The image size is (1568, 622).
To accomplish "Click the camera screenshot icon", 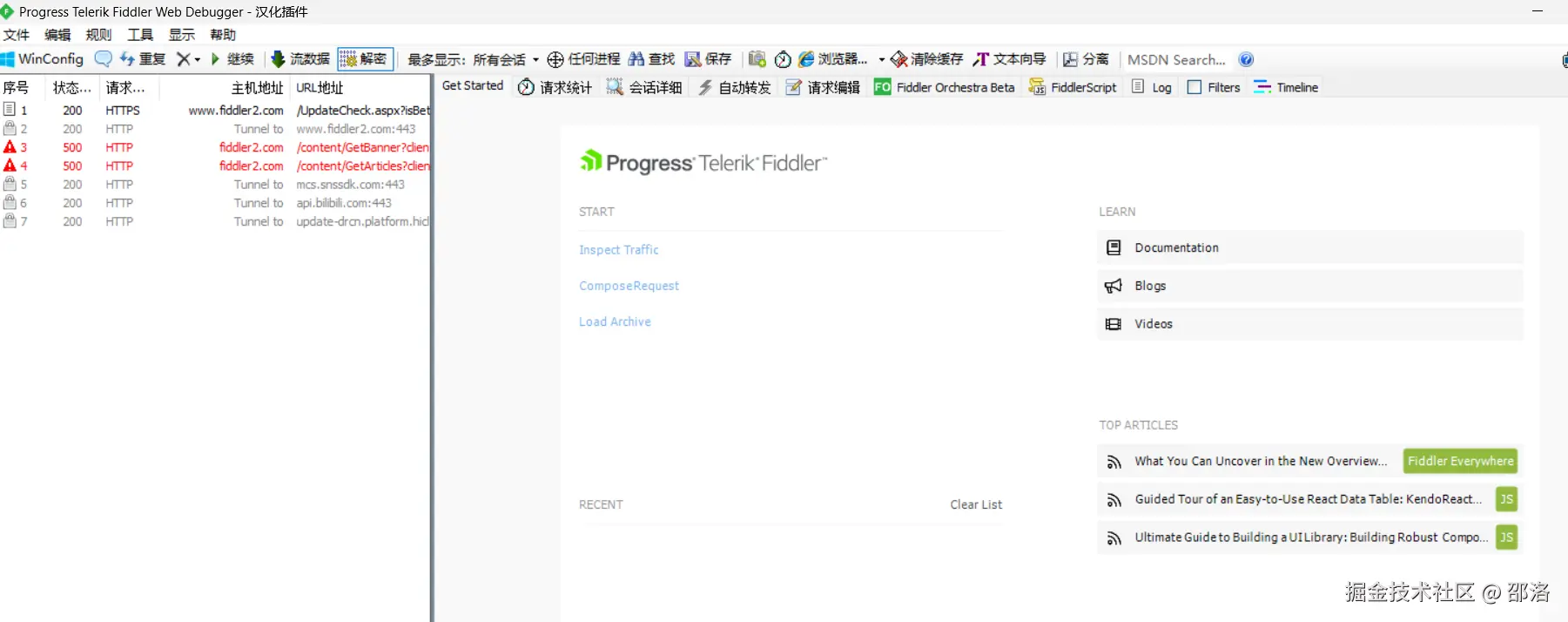I will point(757,59).
